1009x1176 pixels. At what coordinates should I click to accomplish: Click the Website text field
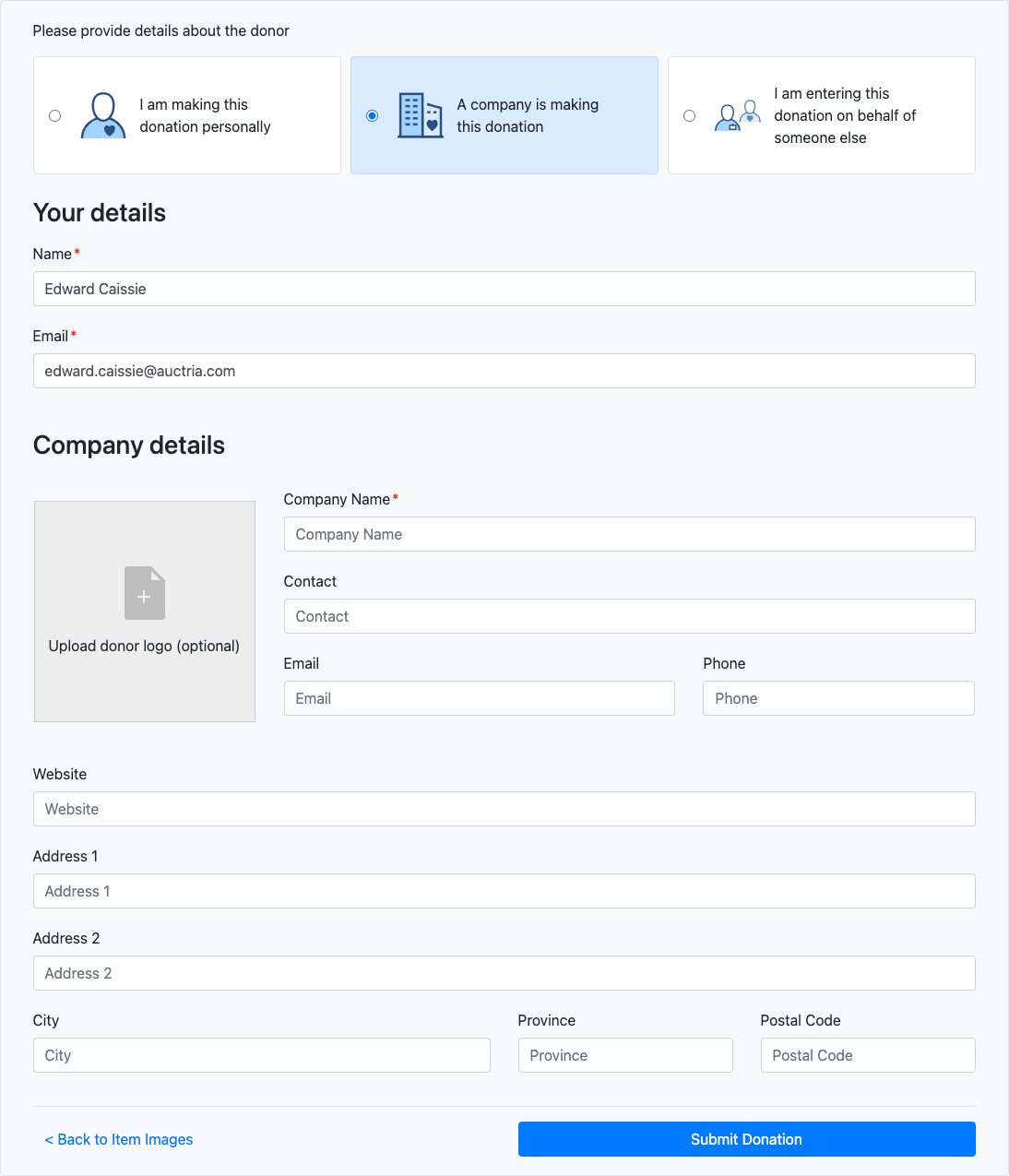point(504,810)
